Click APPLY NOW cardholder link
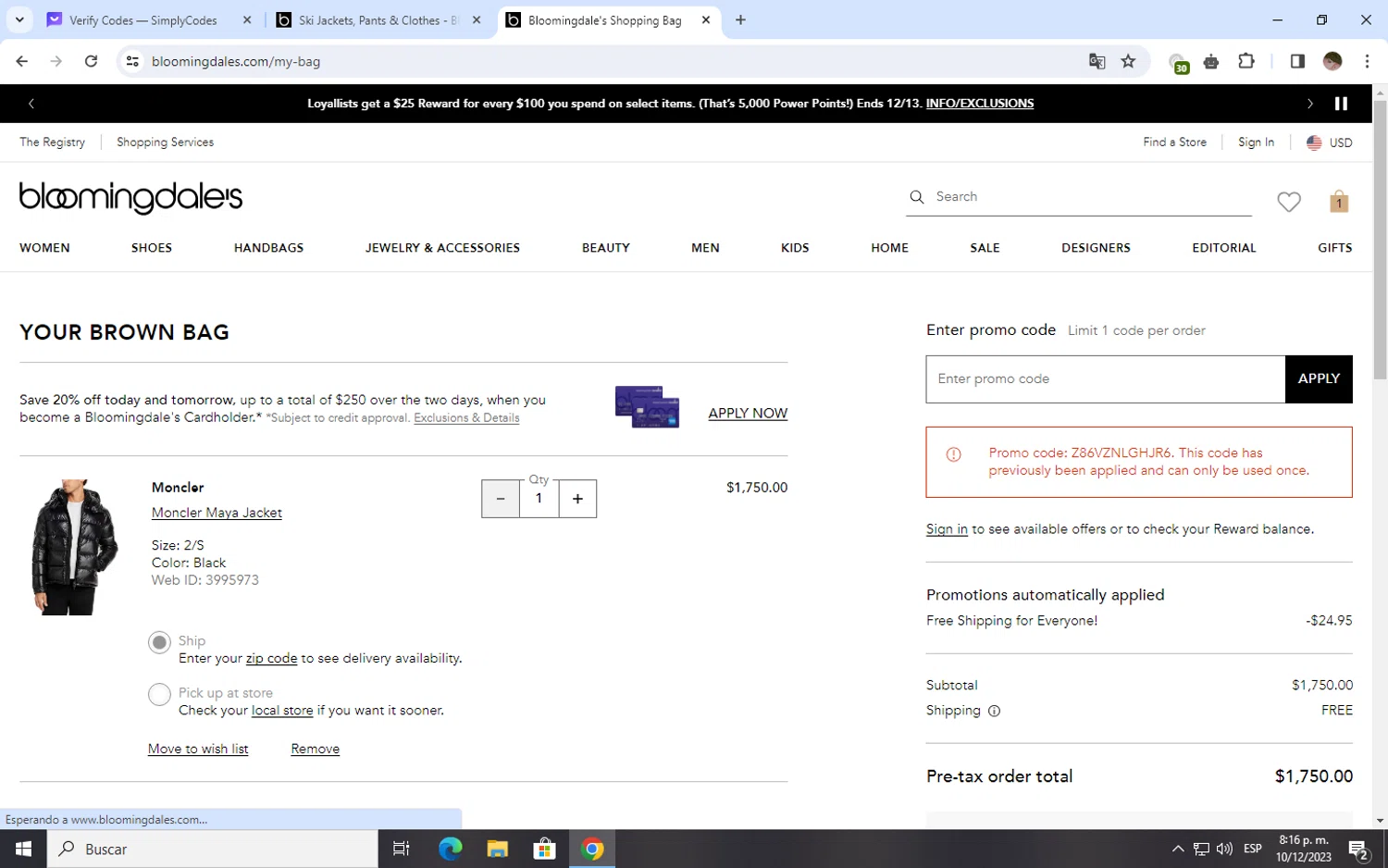This screenshot has height=868, width=1388. [748, 414]
